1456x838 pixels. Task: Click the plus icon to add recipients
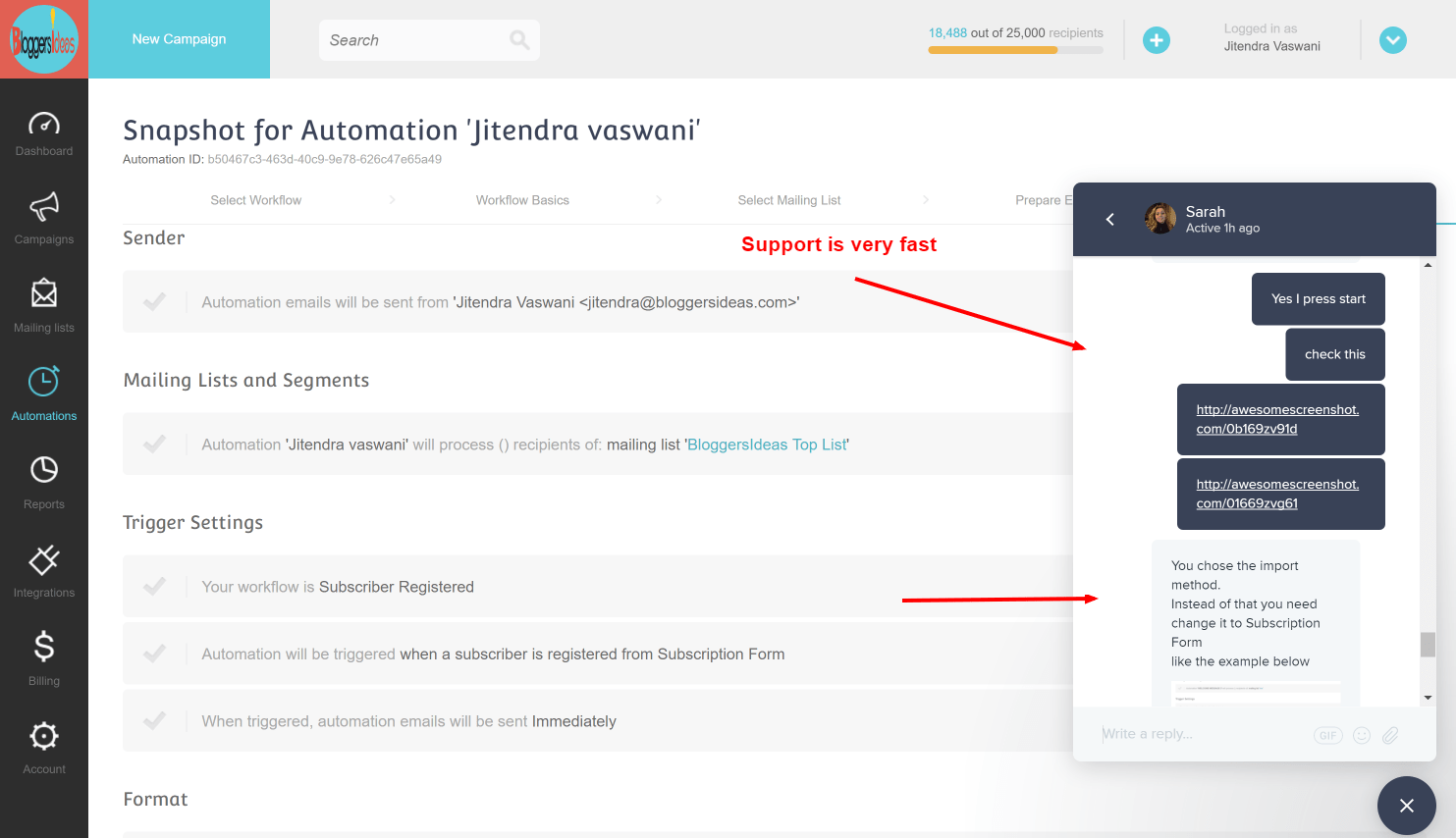pos(1157,40)
